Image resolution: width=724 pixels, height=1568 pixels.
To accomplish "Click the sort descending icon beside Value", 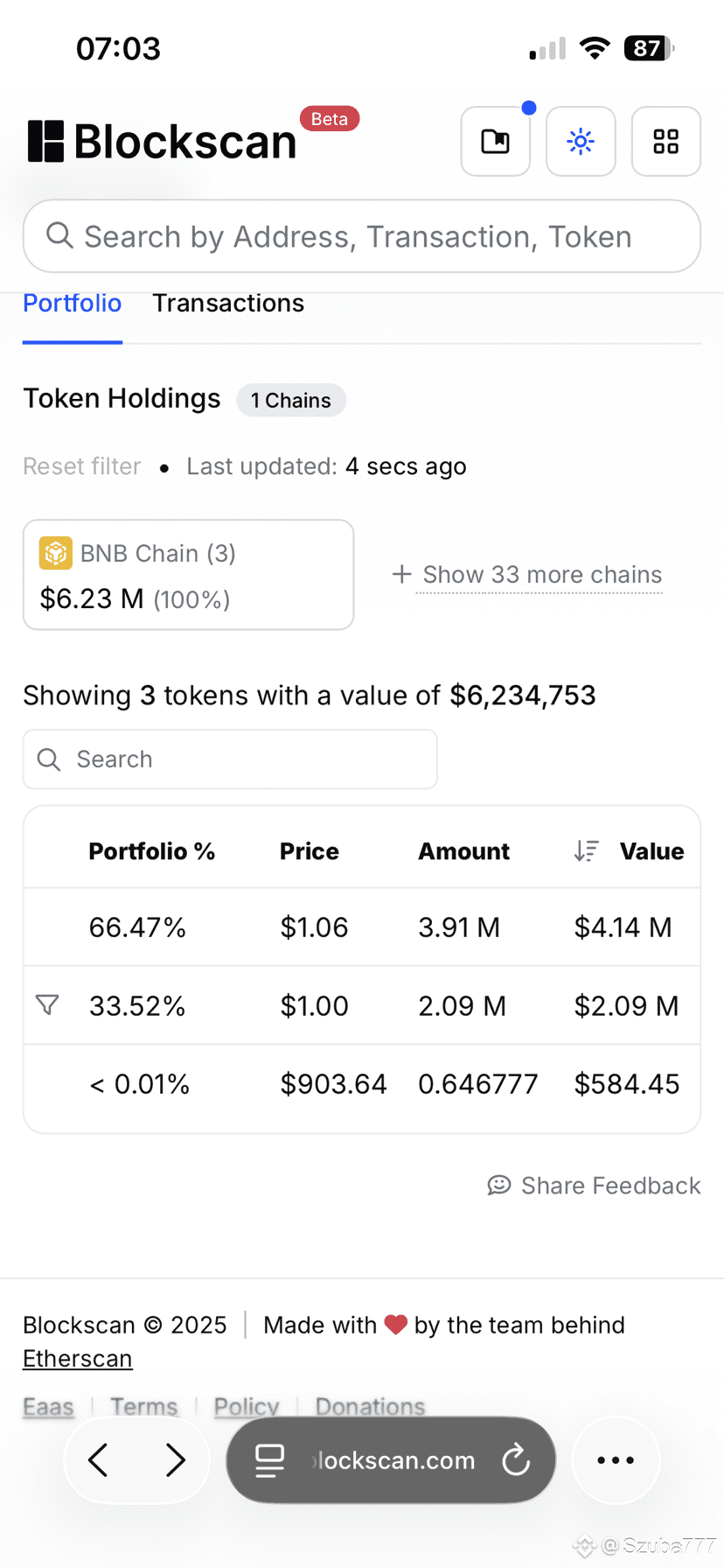I will point(586,850).
